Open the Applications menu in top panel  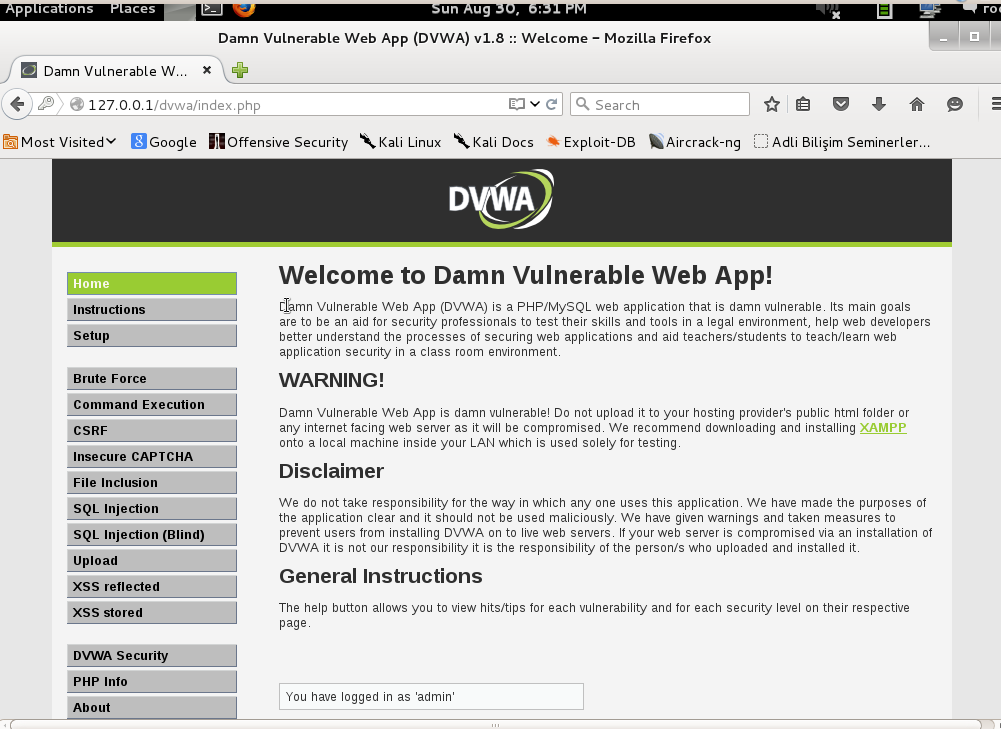(x=49, y=9)
